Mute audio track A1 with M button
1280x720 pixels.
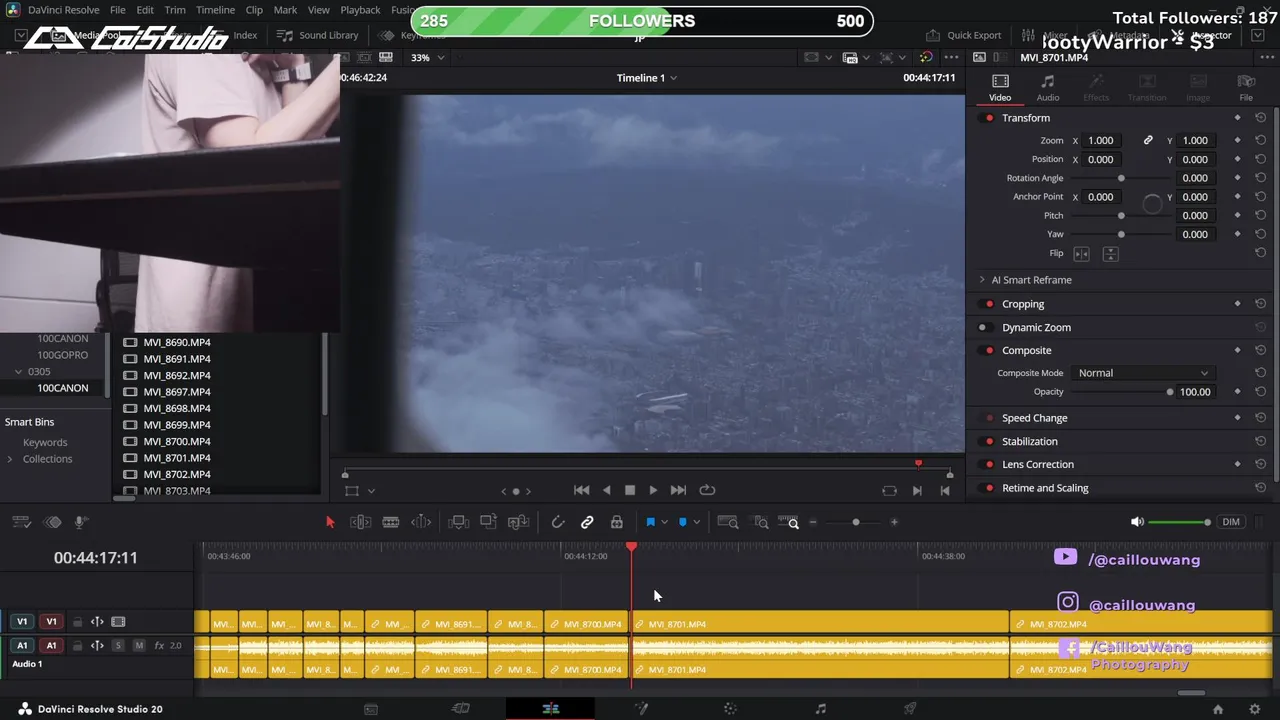(x=139, y=646)
